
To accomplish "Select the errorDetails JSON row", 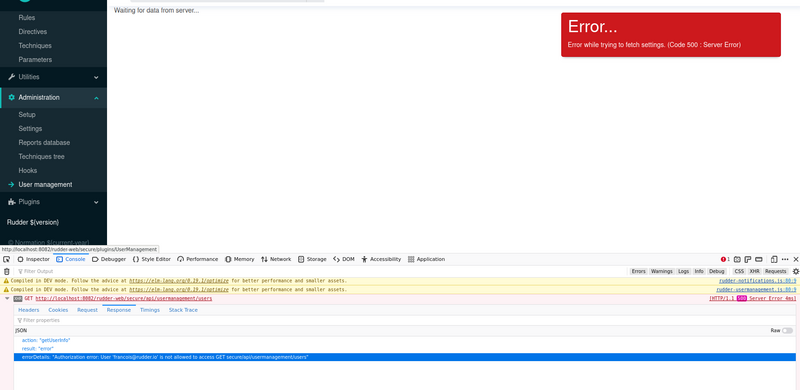I will [405, 357].
